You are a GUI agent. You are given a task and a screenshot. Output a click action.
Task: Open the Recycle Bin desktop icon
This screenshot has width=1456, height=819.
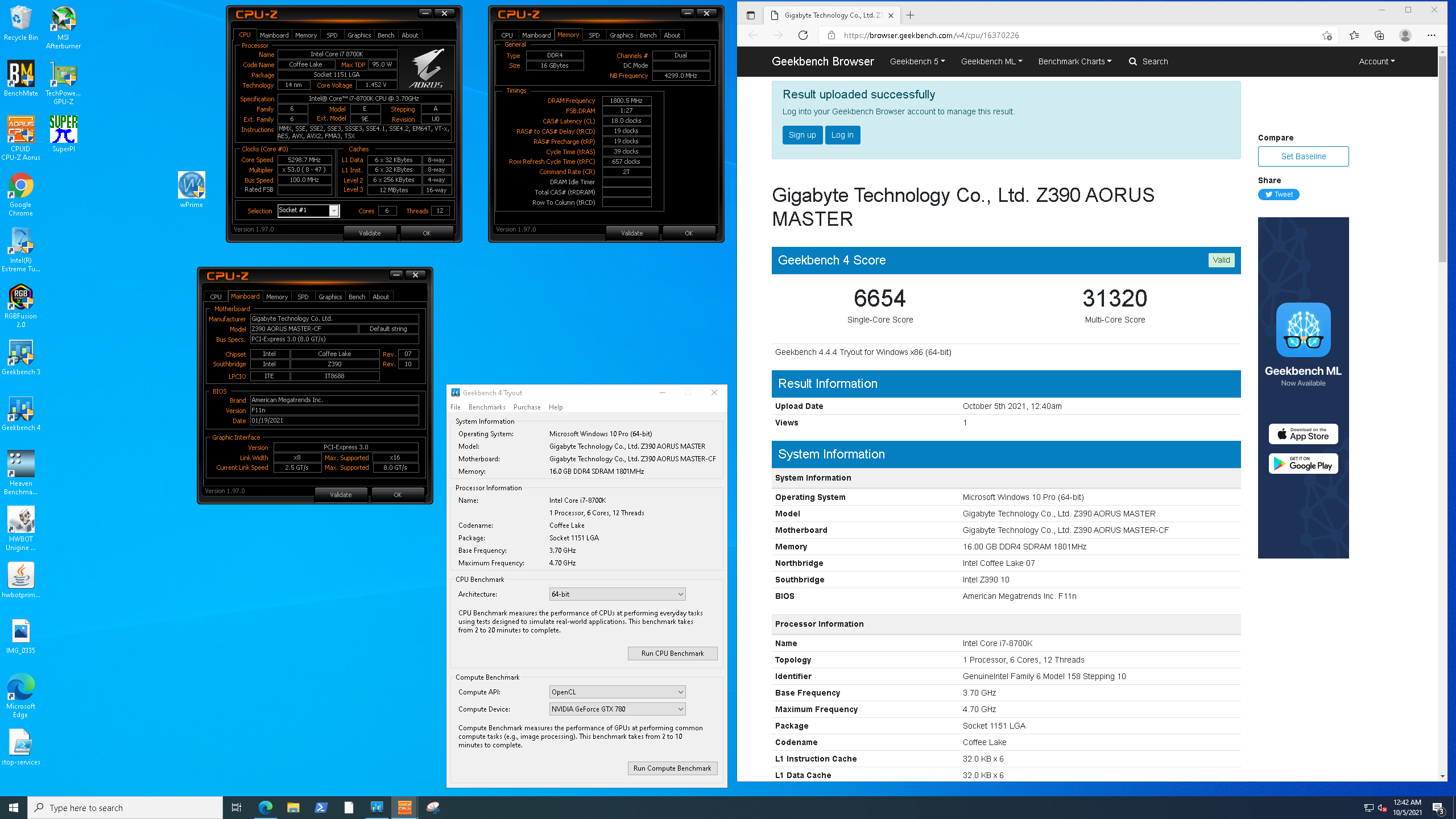coord(20,24)
